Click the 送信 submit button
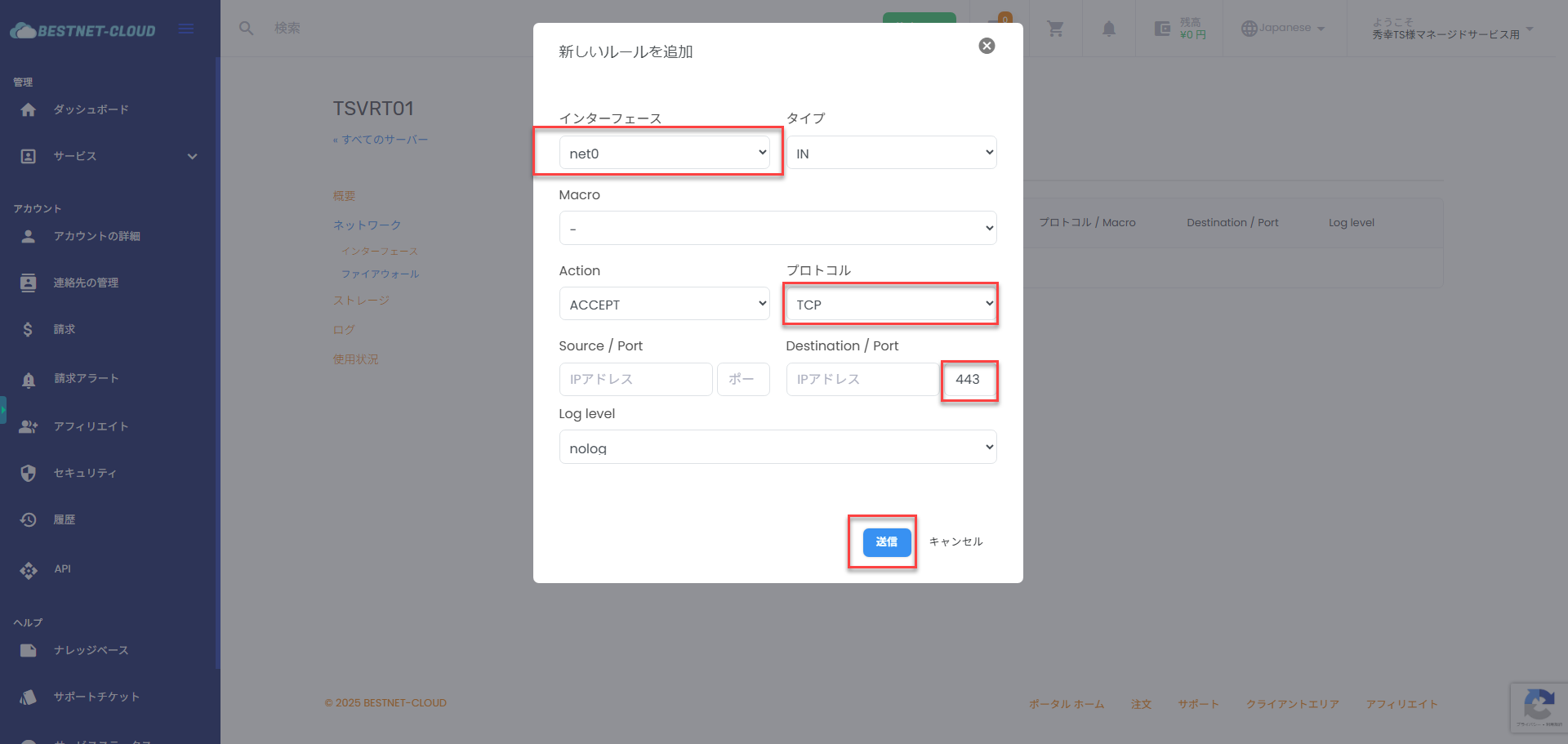The width and height of the screenshot is (1568, 744). 886,542
